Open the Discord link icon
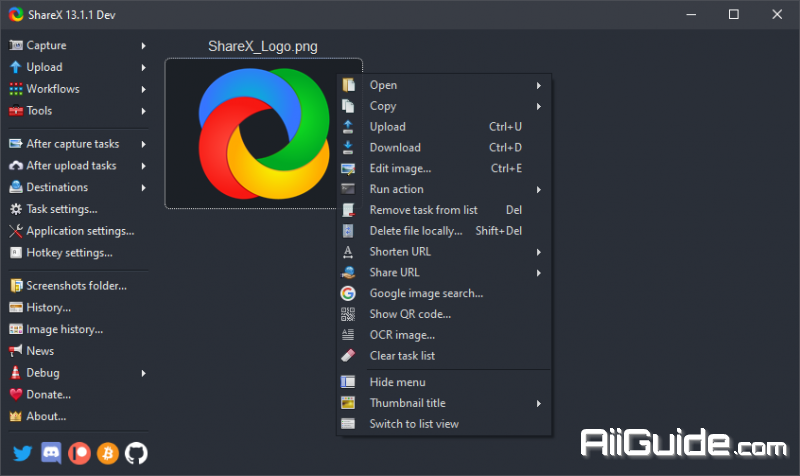This screenshot has height=476, width=800. pyautogui.click(x=51, y=453)
